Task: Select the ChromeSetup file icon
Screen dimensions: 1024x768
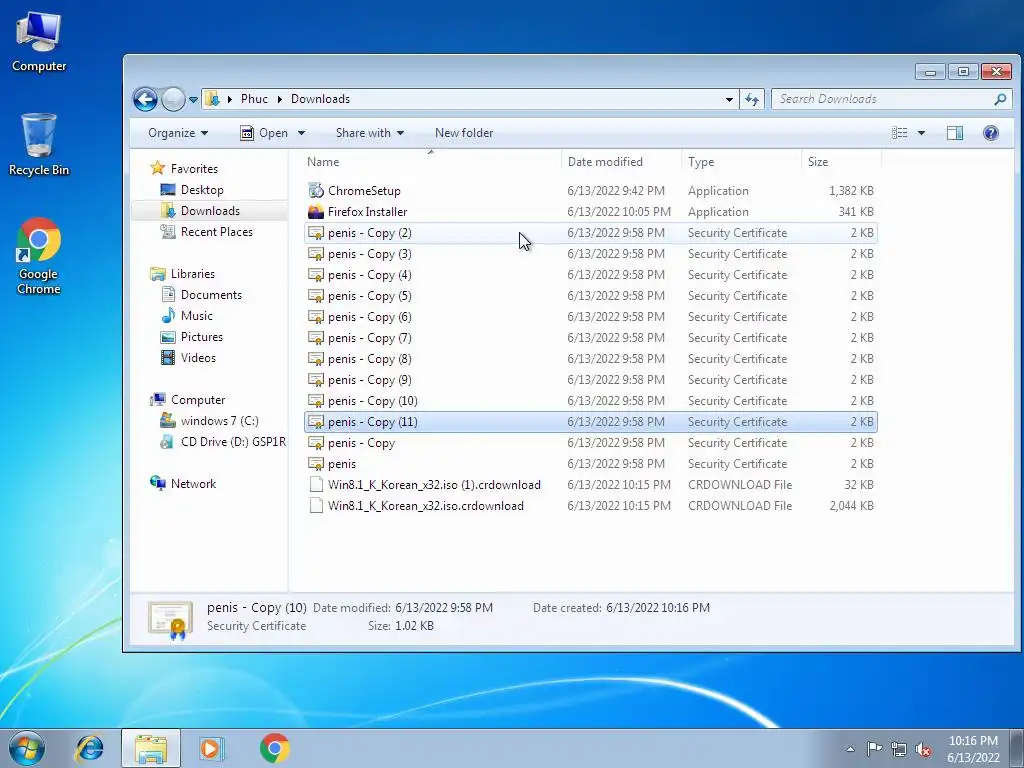Action: click(x=316, y=191)
